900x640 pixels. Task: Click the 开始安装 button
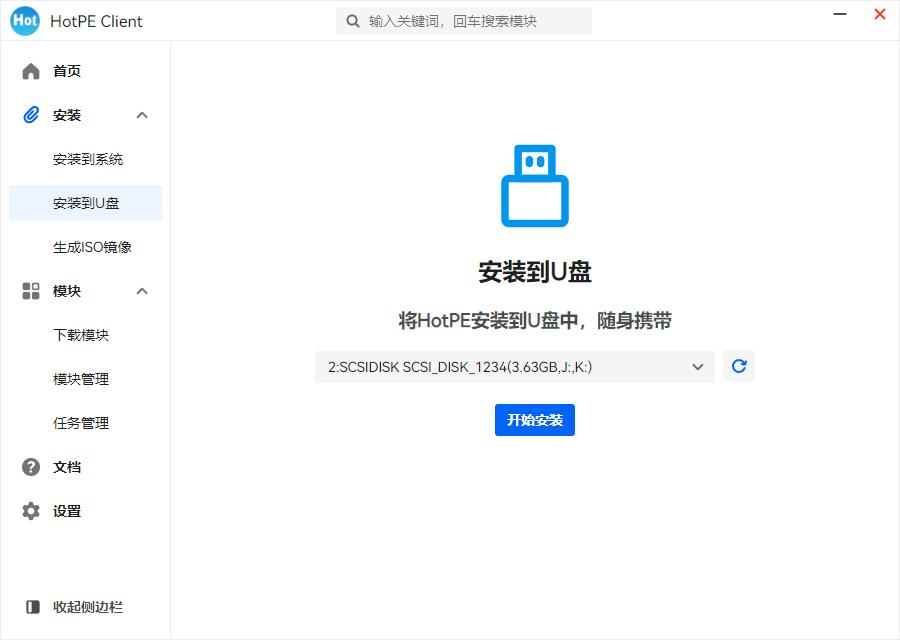tap(535, 420)
